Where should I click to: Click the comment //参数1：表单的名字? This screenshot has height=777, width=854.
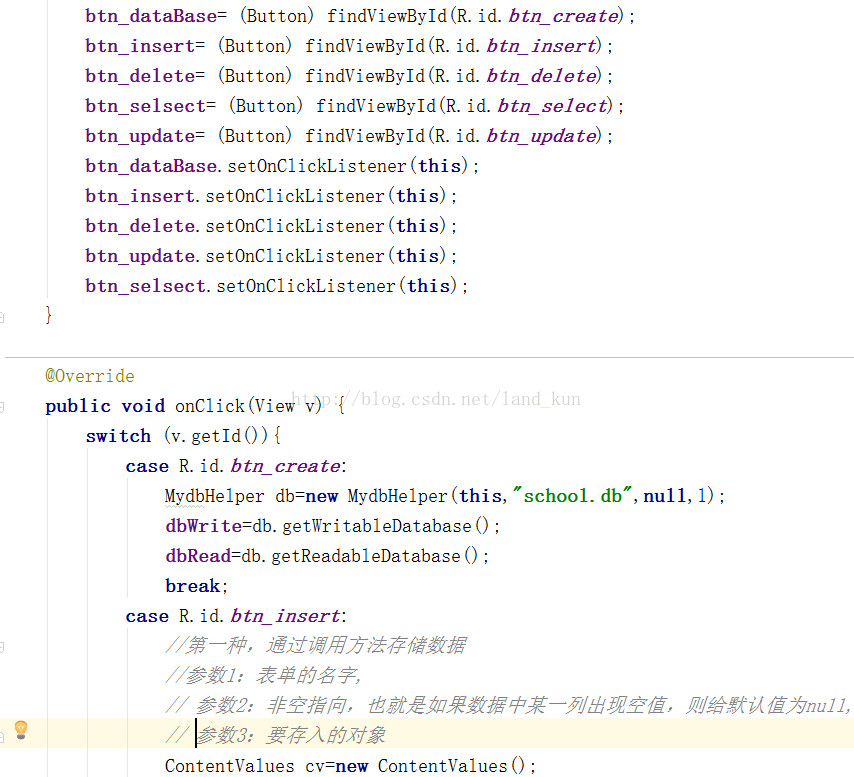coord(264,675)
